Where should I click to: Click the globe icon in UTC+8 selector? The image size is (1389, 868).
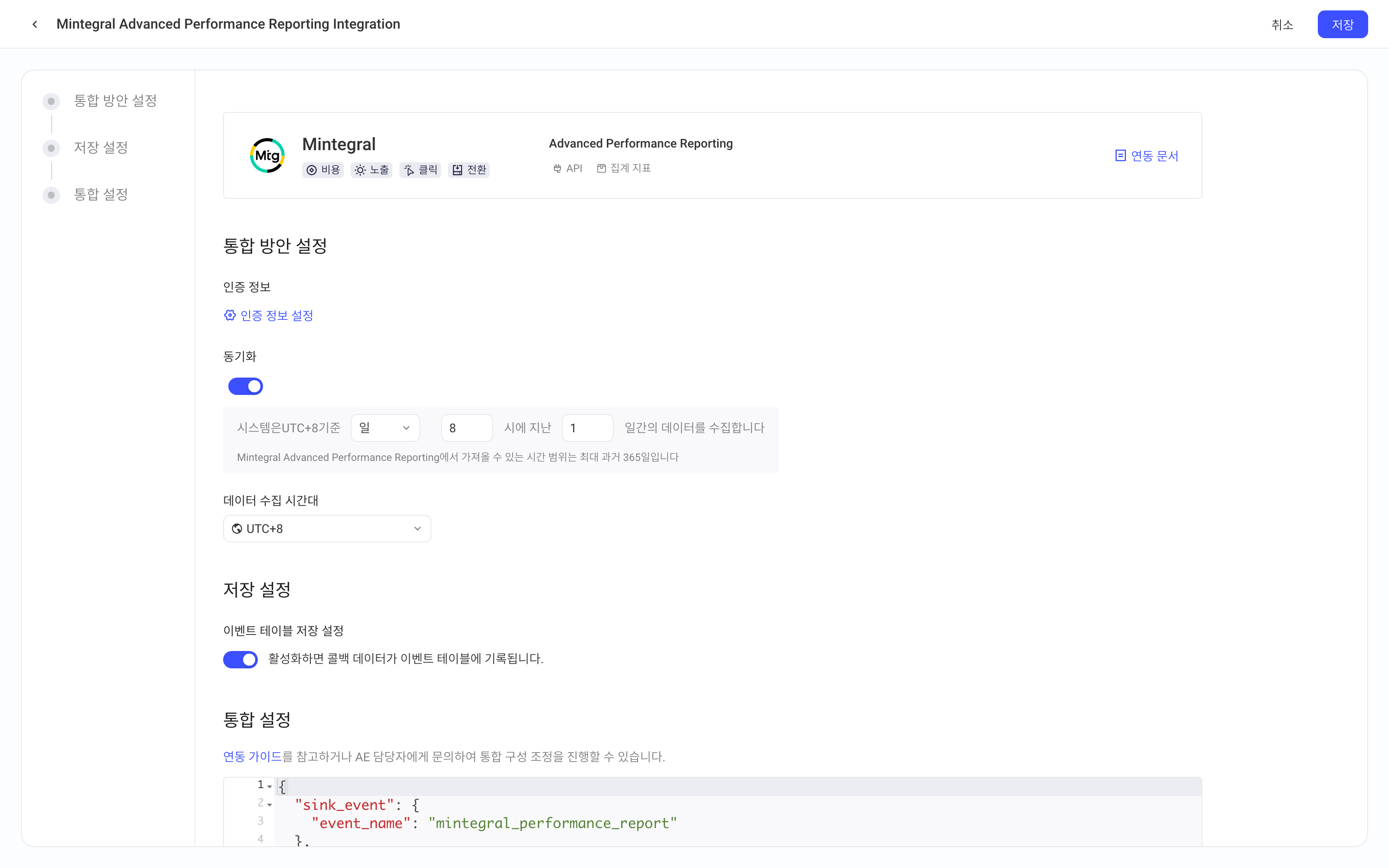(237, 529)
